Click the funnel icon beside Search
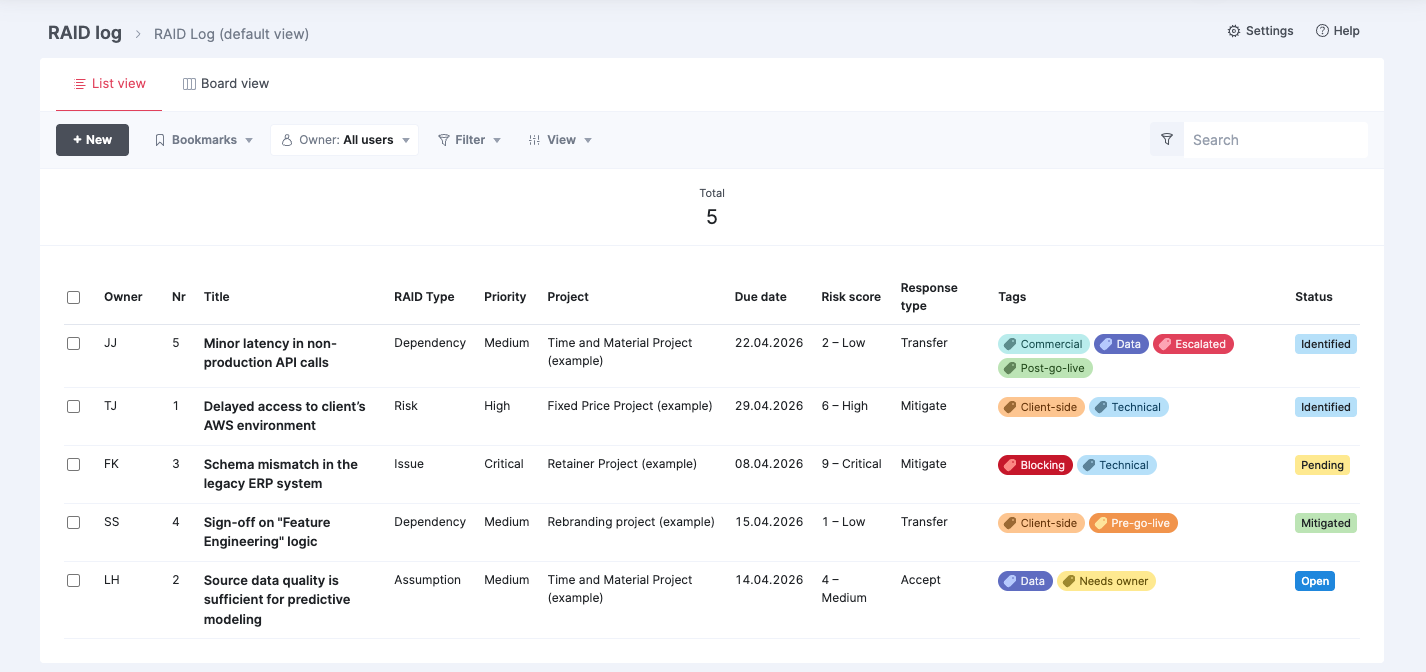 [1167, 140]
